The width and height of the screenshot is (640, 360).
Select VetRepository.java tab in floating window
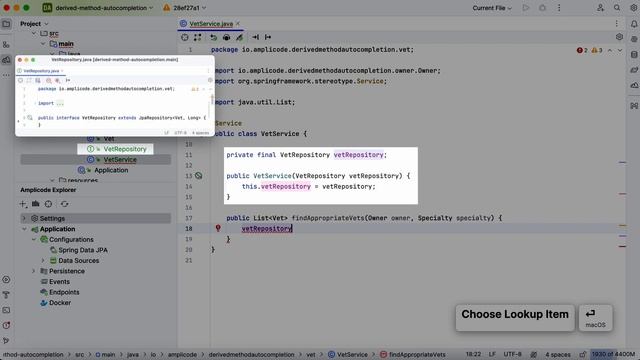click(x=39, y=71)
